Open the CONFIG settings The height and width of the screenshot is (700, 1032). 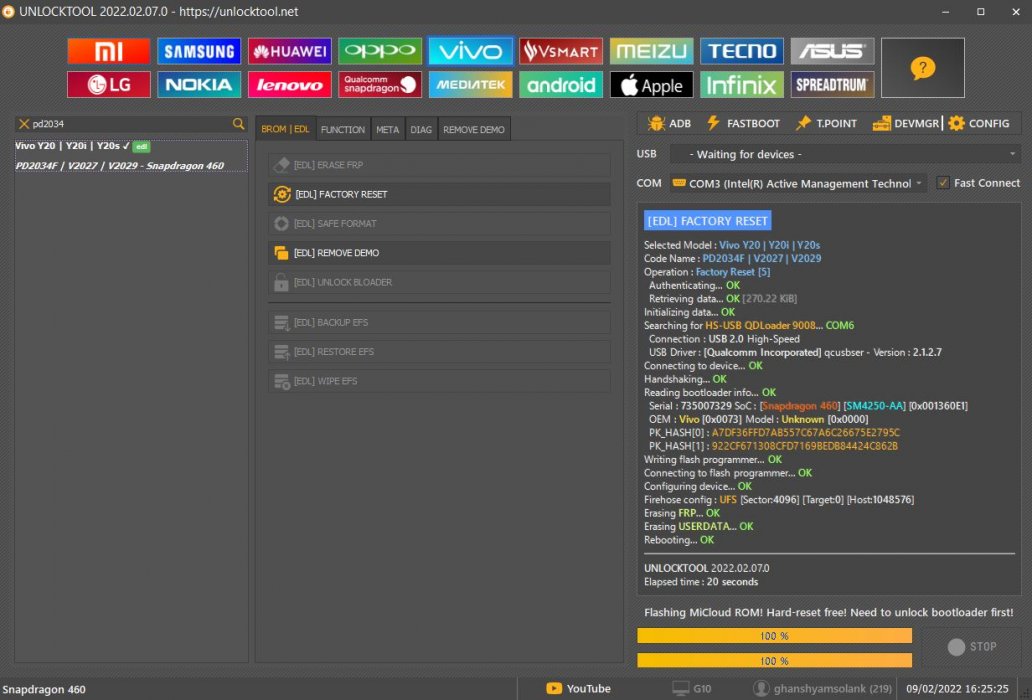pos(979,123)
